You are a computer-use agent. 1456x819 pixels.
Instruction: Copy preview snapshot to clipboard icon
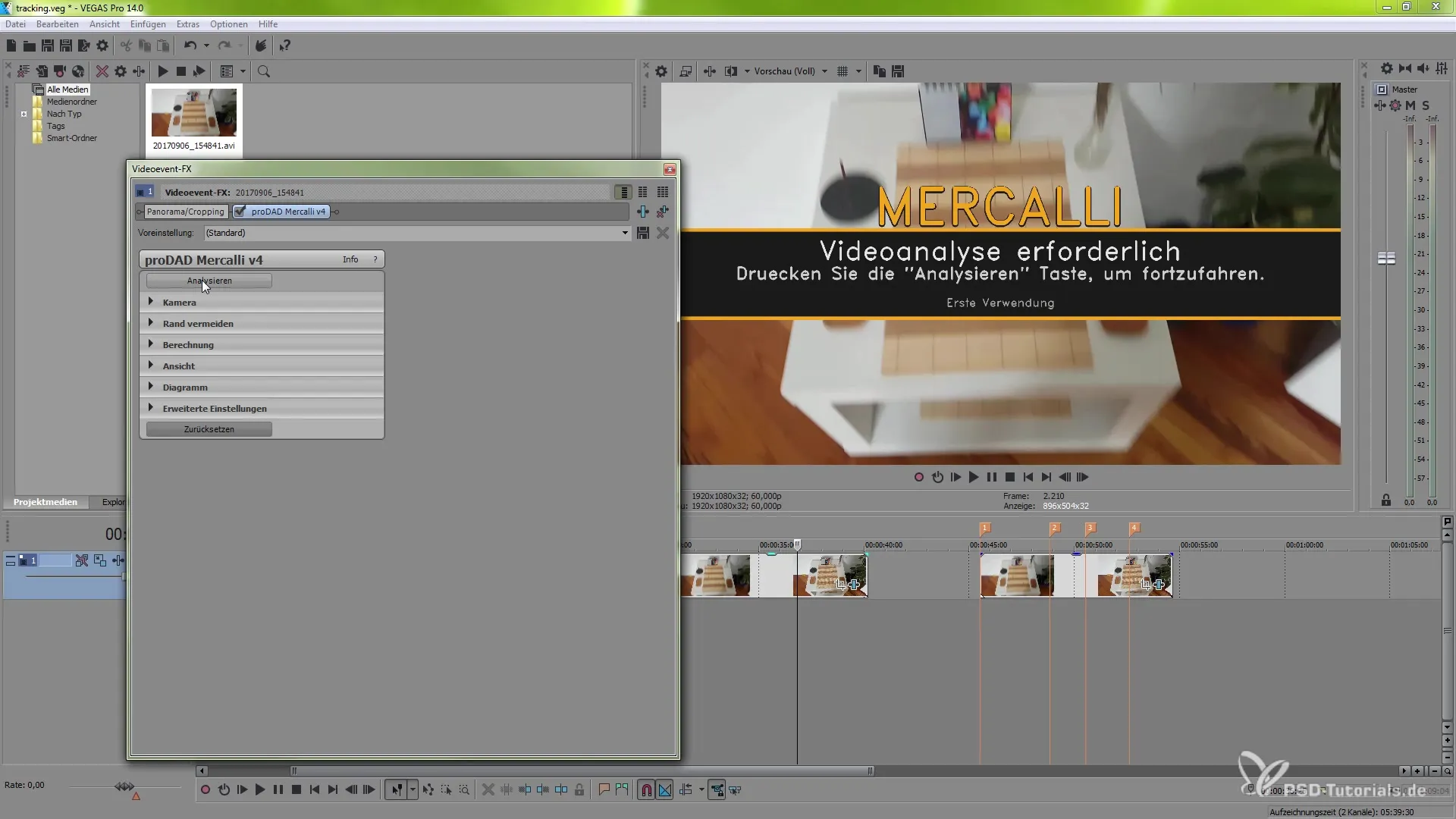[880, 71]
